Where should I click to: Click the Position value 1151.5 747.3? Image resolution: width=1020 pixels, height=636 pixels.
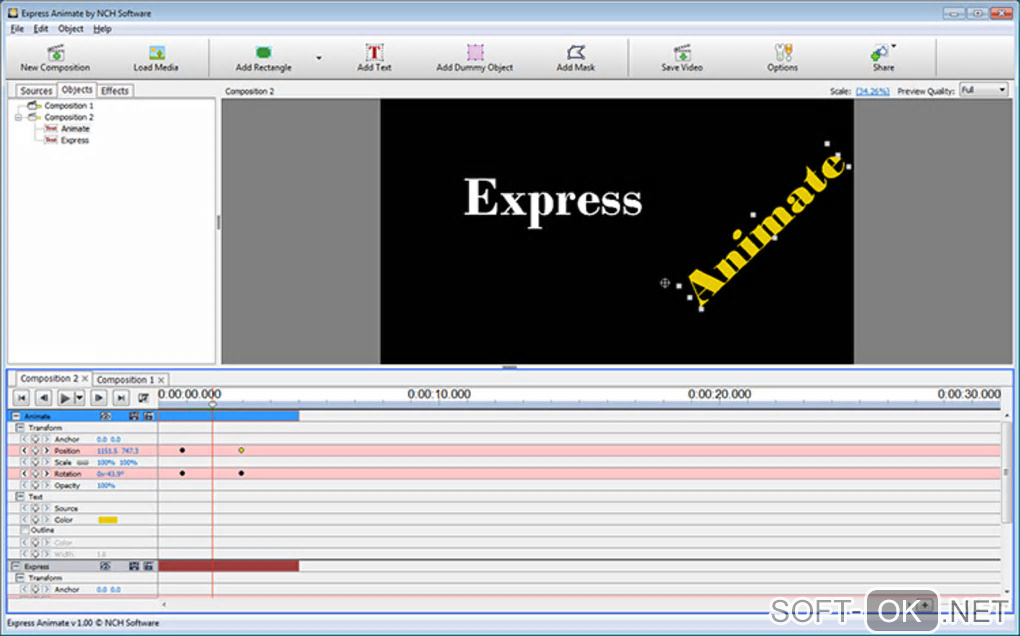coord(118,451)
